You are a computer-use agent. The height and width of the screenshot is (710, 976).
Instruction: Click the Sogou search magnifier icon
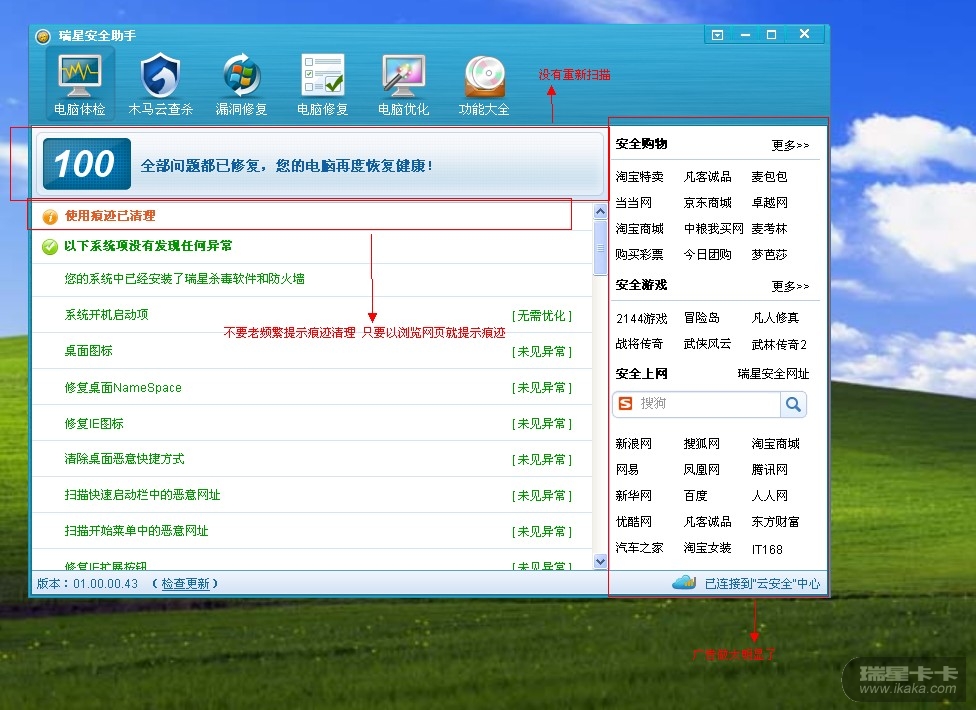[x=793, y=404]
